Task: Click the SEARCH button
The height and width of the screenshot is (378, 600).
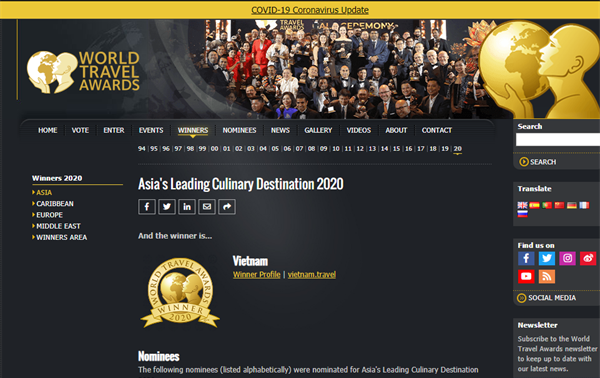Action: (x=538, y=162)
